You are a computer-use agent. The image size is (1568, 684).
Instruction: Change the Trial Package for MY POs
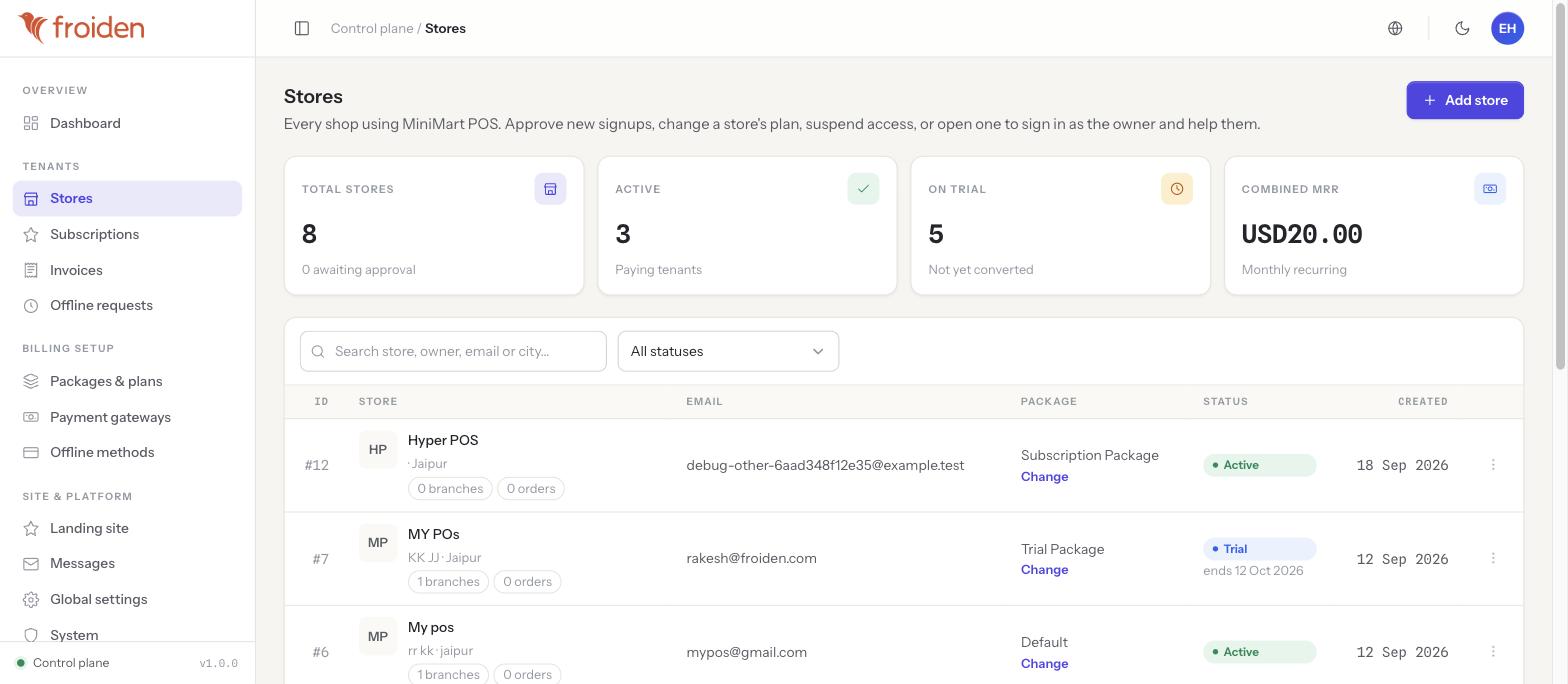pyautogui.click(x=1044, y=570)
